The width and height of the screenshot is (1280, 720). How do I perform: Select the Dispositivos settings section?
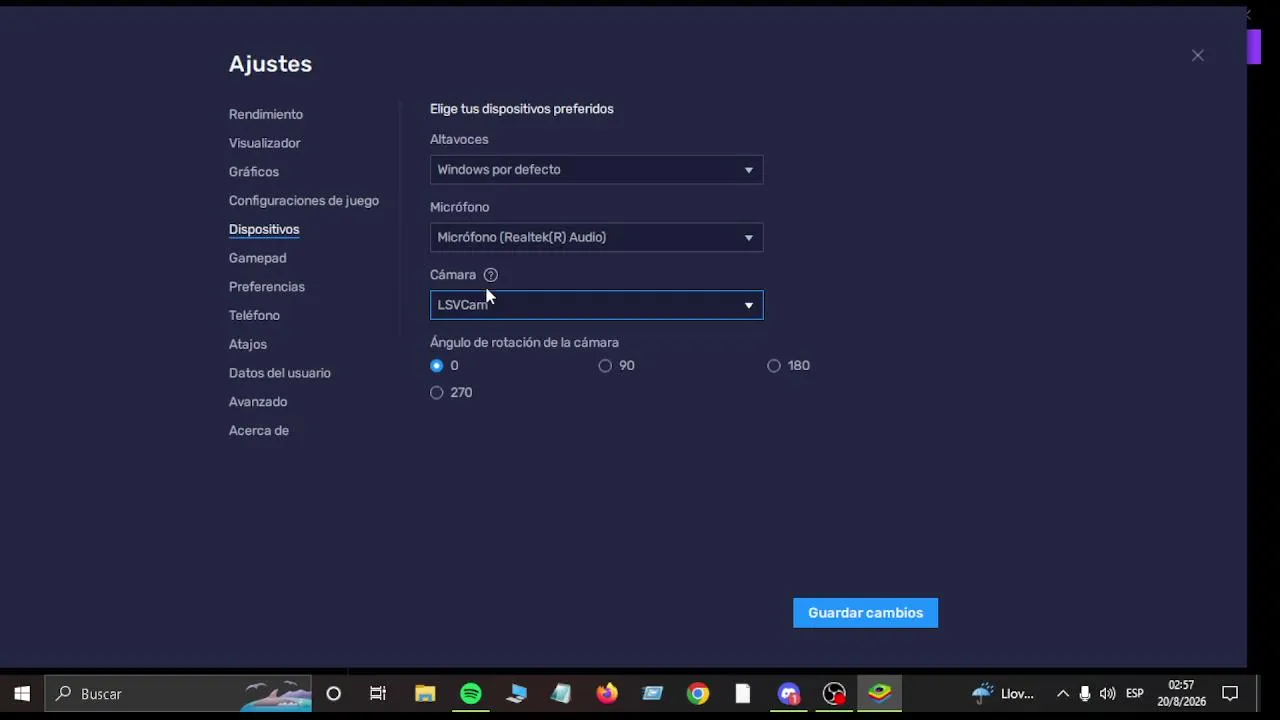(x=264, y=229)
